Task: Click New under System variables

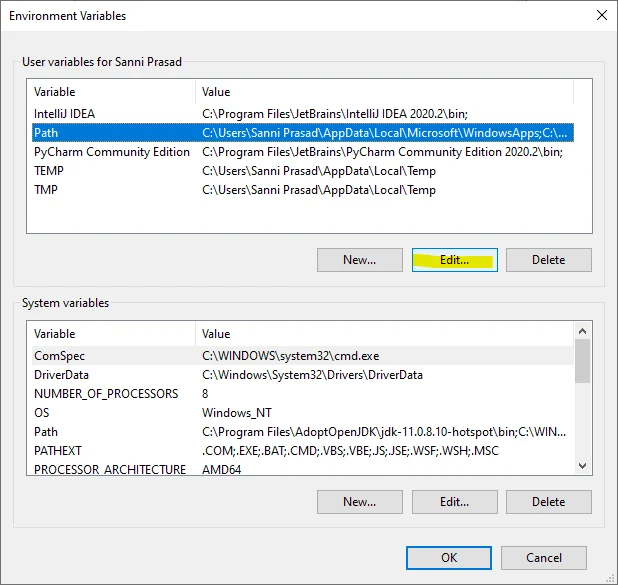Action: coord(359,502)
